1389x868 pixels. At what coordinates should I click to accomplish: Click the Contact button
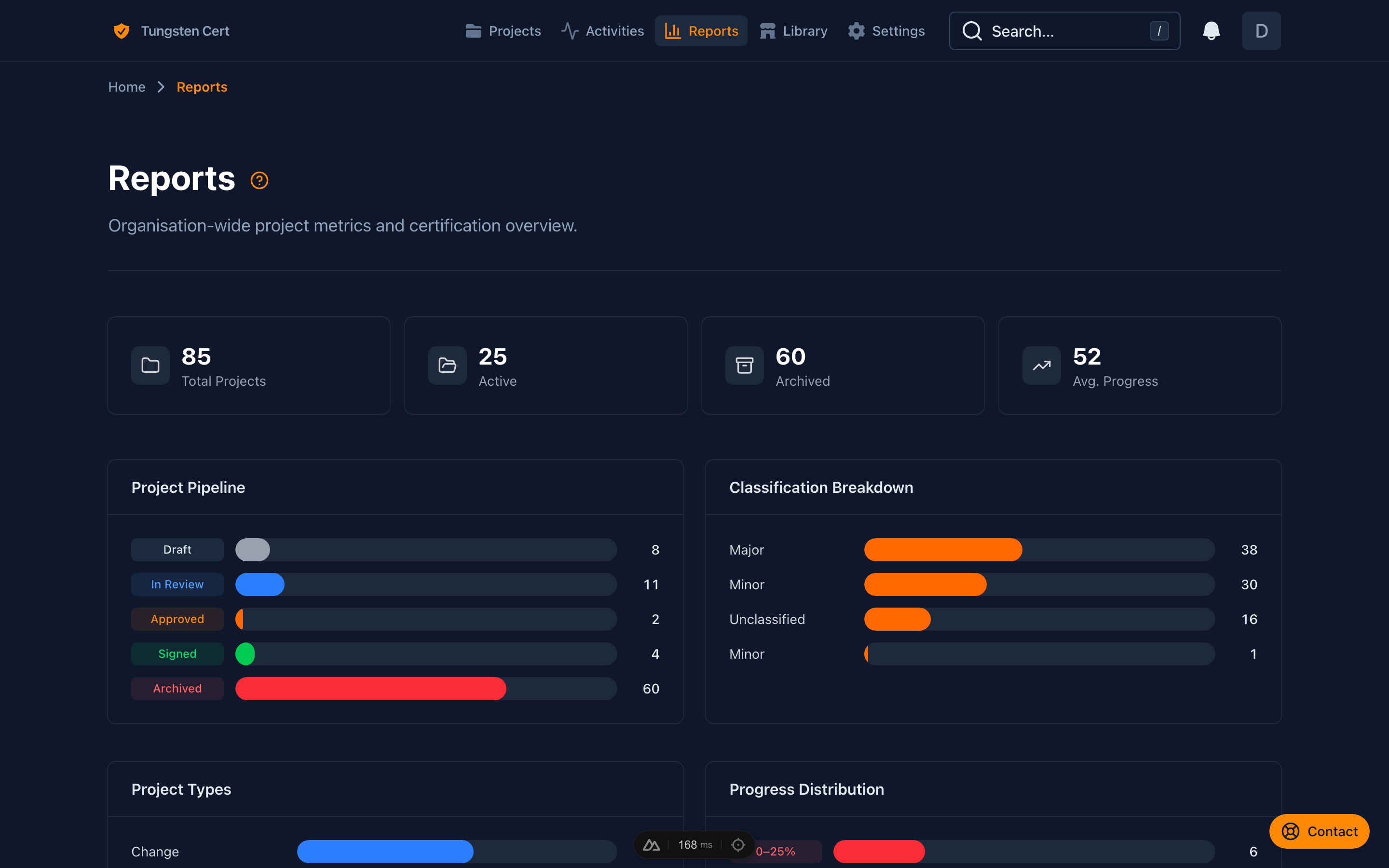1319,831
